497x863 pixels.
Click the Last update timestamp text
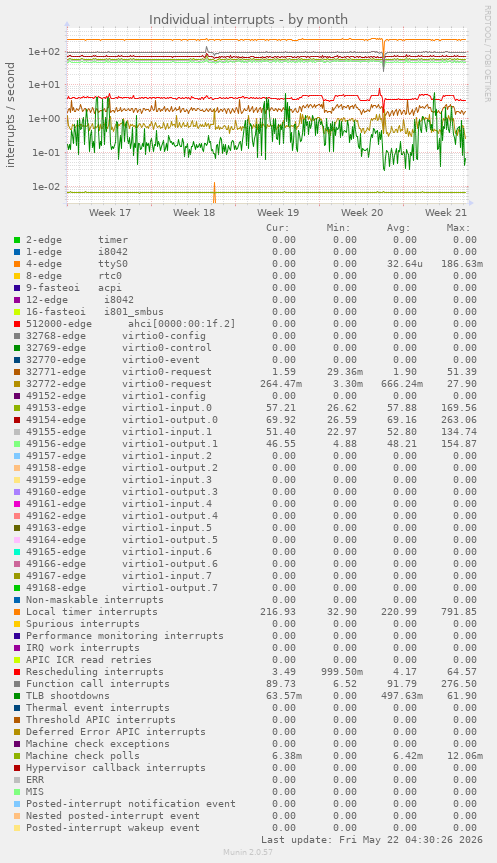click(x=372, y=840)
